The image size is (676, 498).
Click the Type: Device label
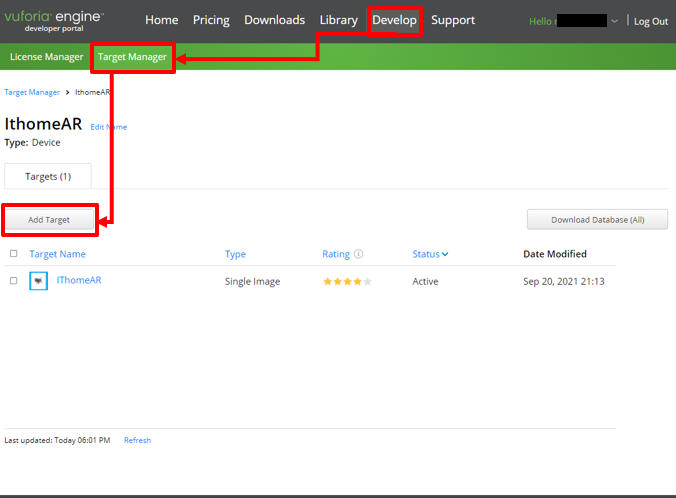point(32,143)
